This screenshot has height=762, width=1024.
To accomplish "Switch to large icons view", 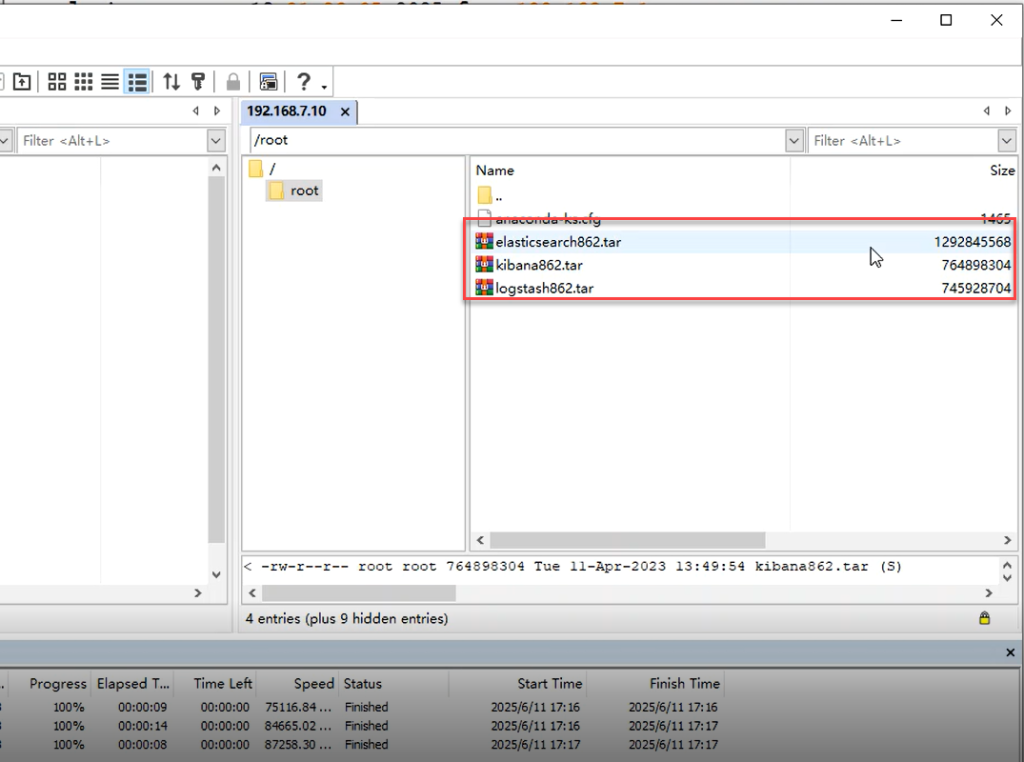I will (x=57, y=82).
